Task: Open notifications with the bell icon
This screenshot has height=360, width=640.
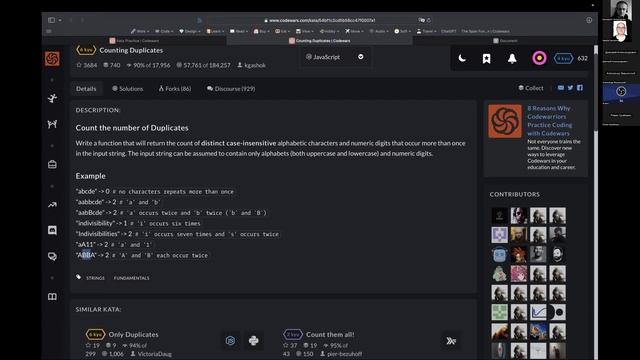Action: pos(512,59)
